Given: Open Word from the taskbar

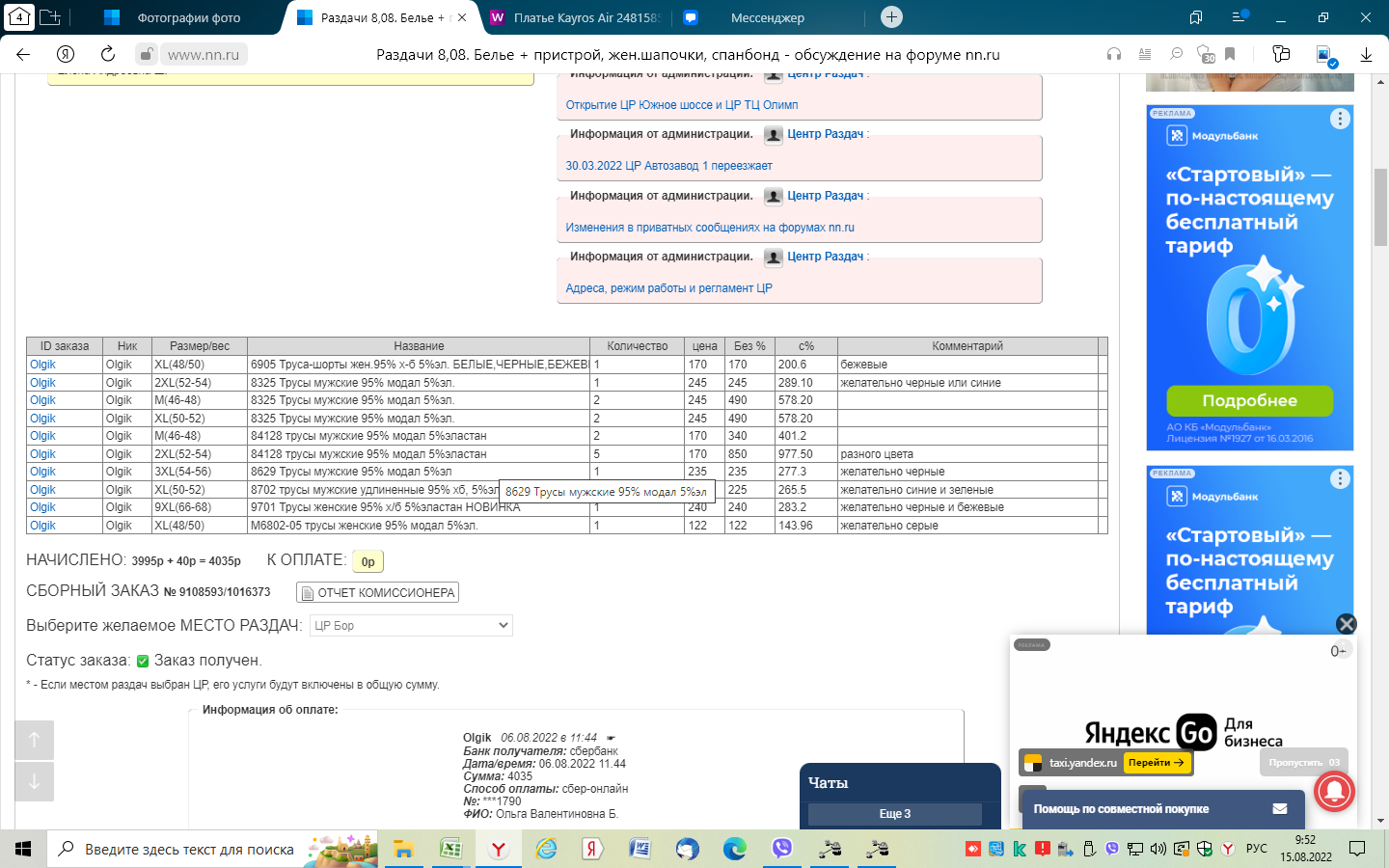Looking at the screenshot, I should click(x=640, y=849).
